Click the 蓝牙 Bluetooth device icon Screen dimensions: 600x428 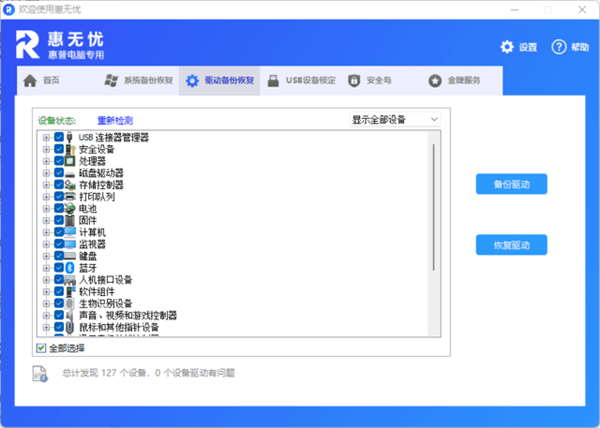point(70,267)
